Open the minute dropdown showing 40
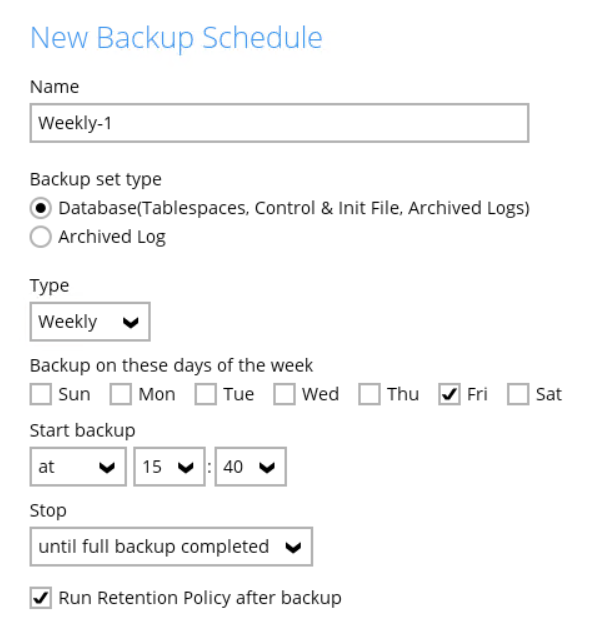Screen dimensions: 594x632 click(251, 467)
